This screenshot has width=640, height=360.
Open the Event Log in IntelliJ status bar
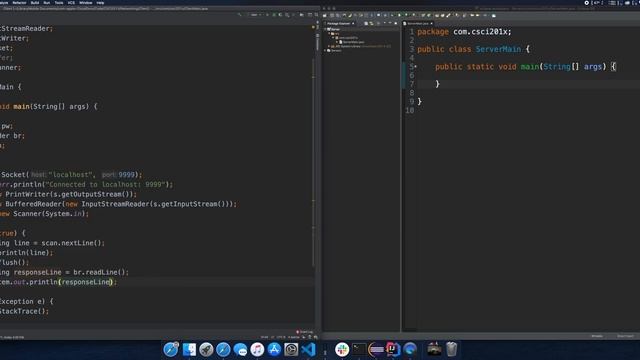[304, 332]
